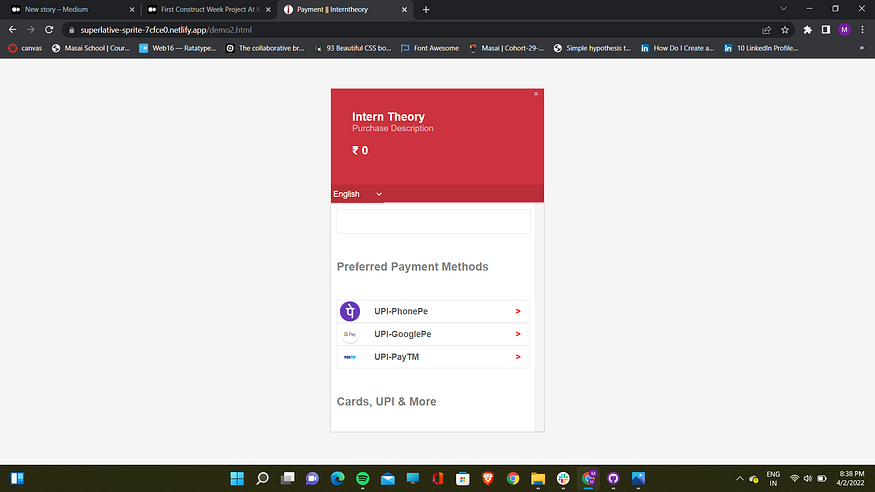This screenshot has width=875, height=492.
Task: Open Microsoft Store from the taskbar
Action: click(463, 479)
